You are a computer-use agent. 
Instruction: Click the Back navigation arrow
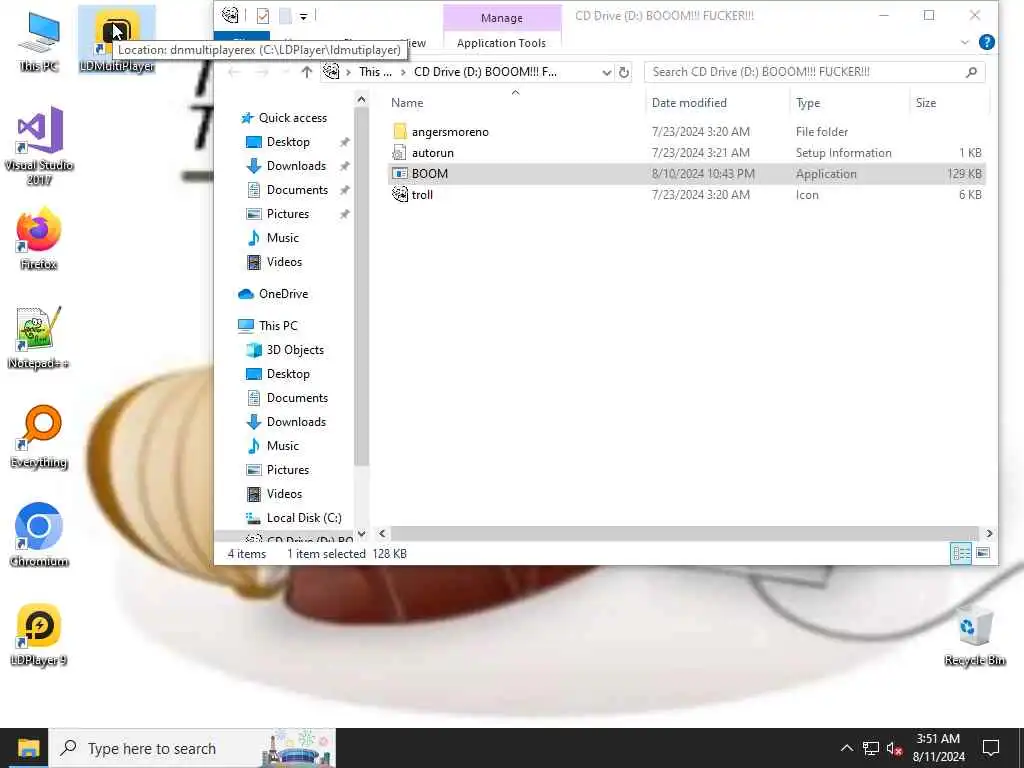point(234,72)
